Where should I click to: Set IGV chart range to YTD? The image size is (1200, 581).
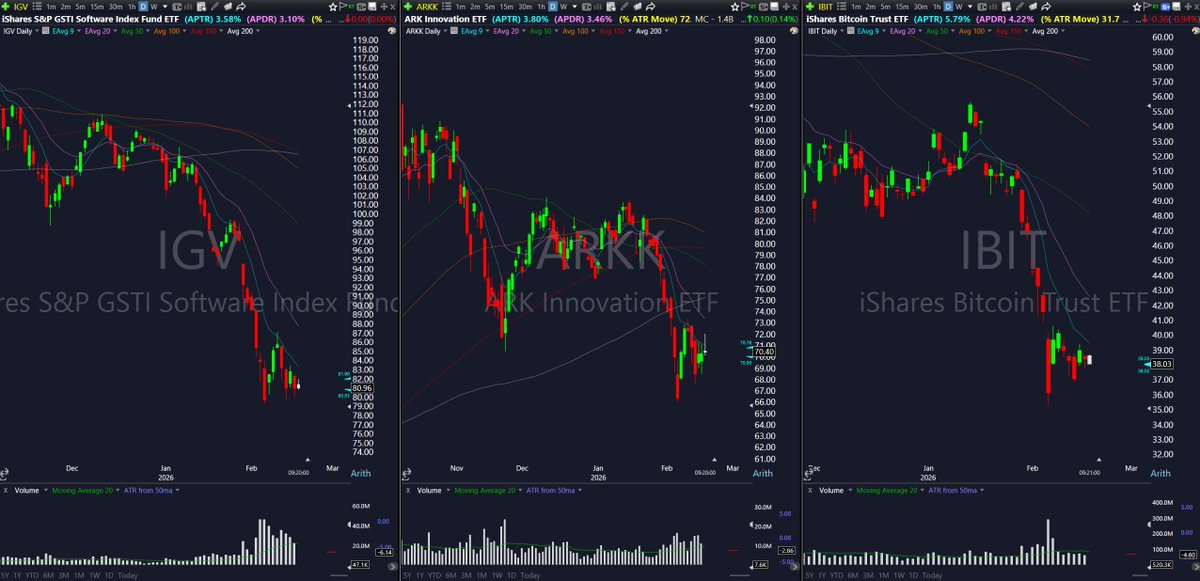point(36,575)
